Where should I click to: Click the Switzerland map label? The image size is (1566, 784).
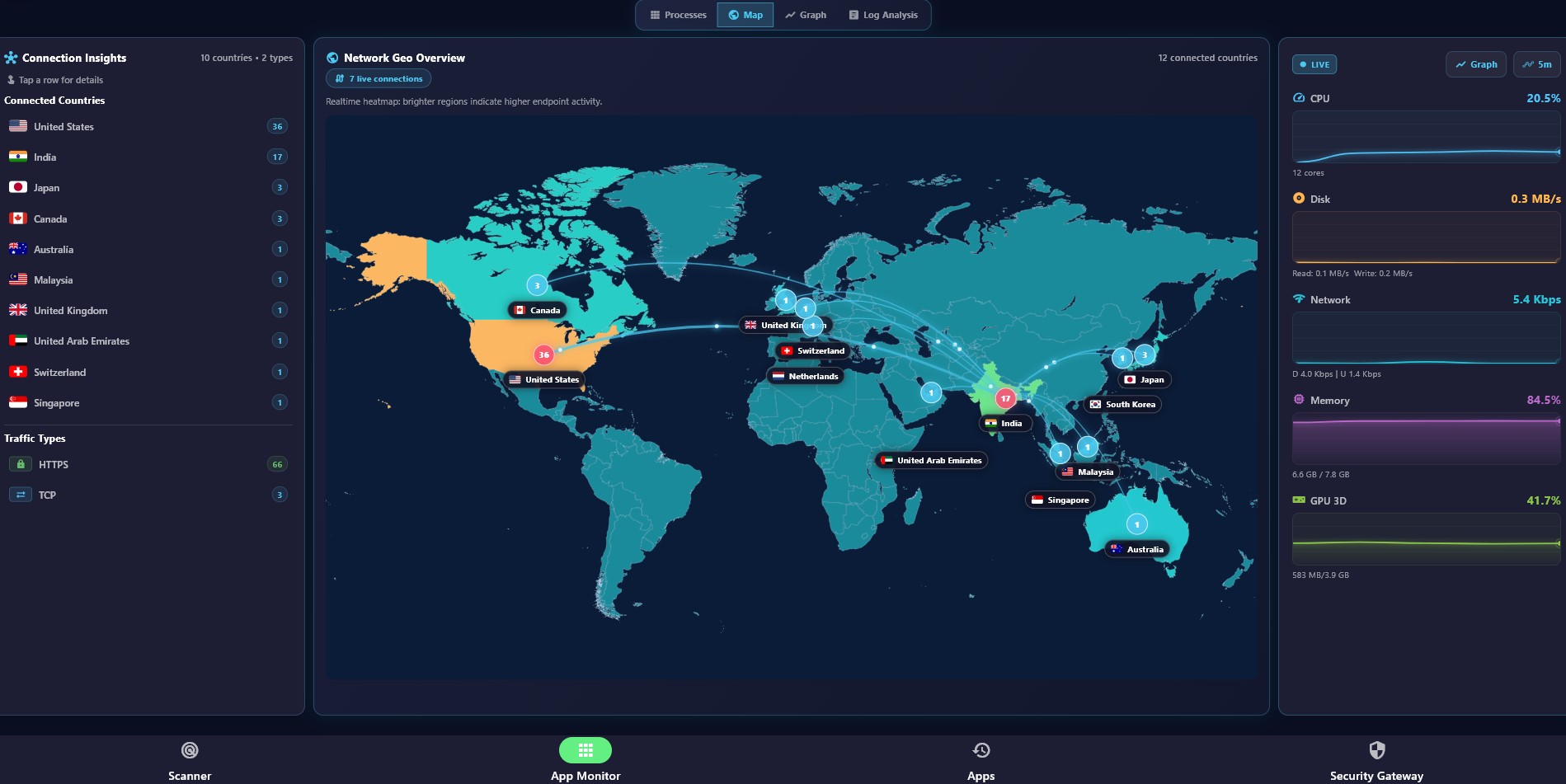813,350
